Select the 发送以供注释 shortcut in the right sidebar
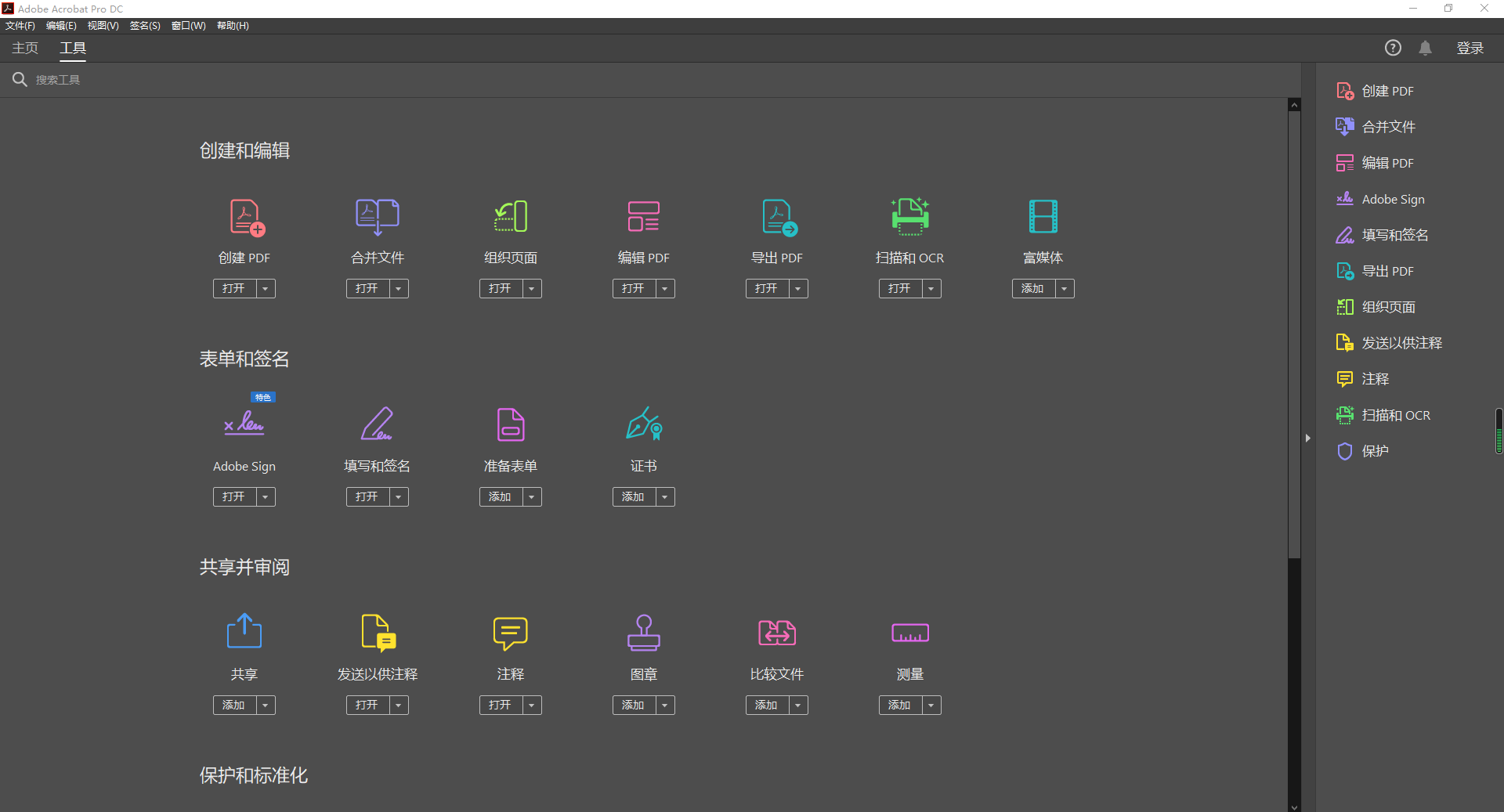This screenshot has height=812, width=1504. pyautogui.click(x=1389, y=343)
